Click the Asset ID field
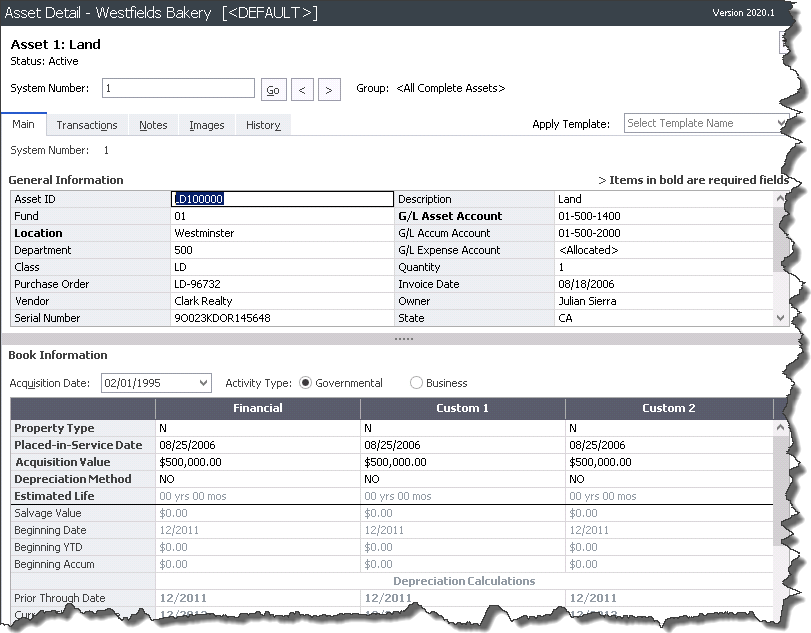811x633 pixels. click(x=282, y=199)
